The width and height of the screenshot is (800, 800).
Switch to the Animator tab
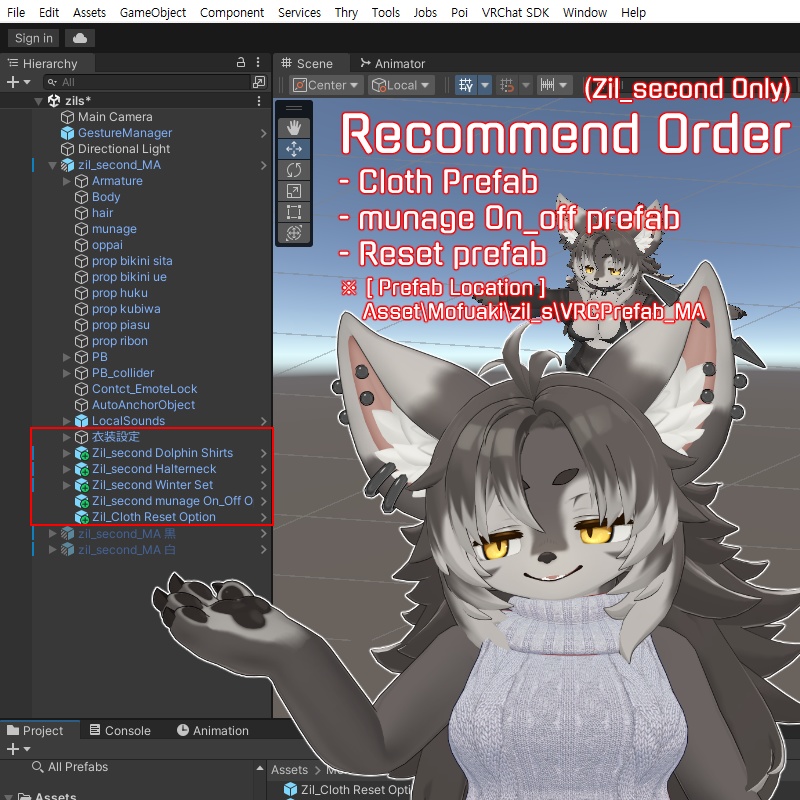(x=392, y=63)
